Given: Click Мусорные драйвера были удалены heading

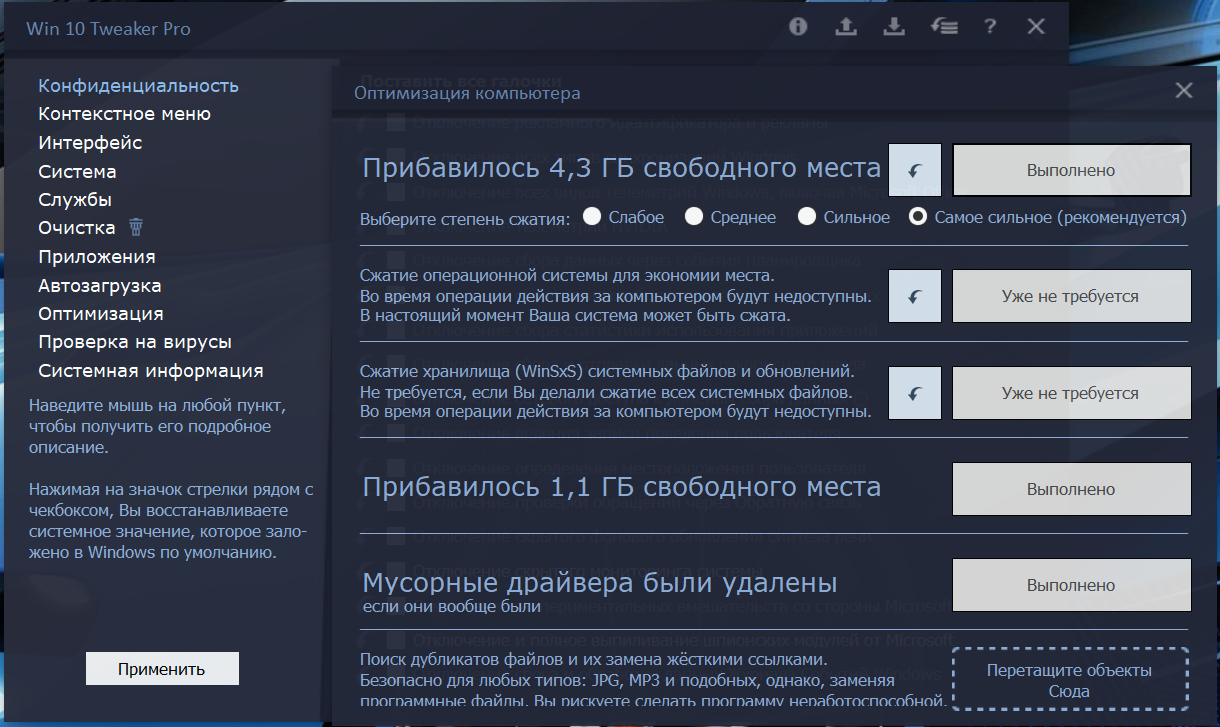Looking at the screenshot, I should click(599, 582).
